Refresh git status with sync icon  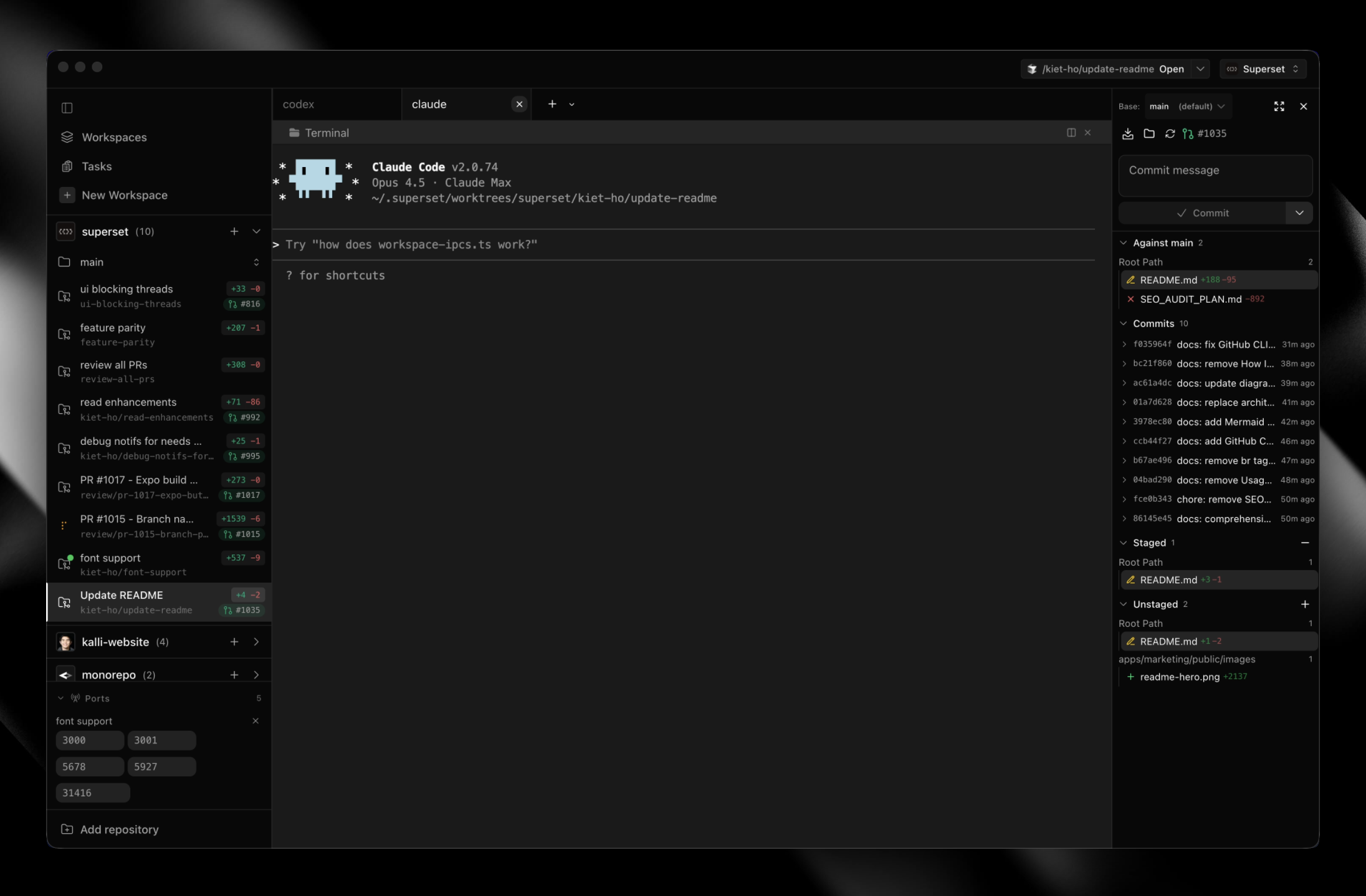coord(1170,133)
